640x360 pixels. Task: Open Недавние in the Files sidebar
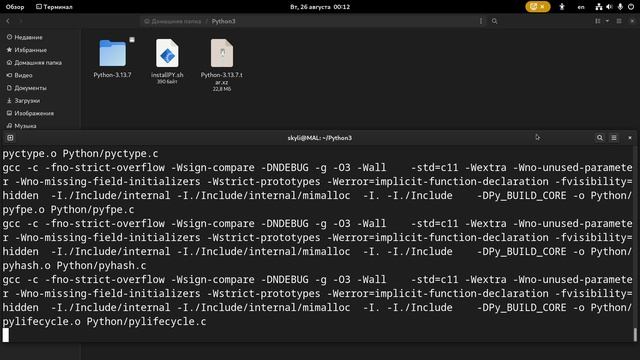[24, 37]
